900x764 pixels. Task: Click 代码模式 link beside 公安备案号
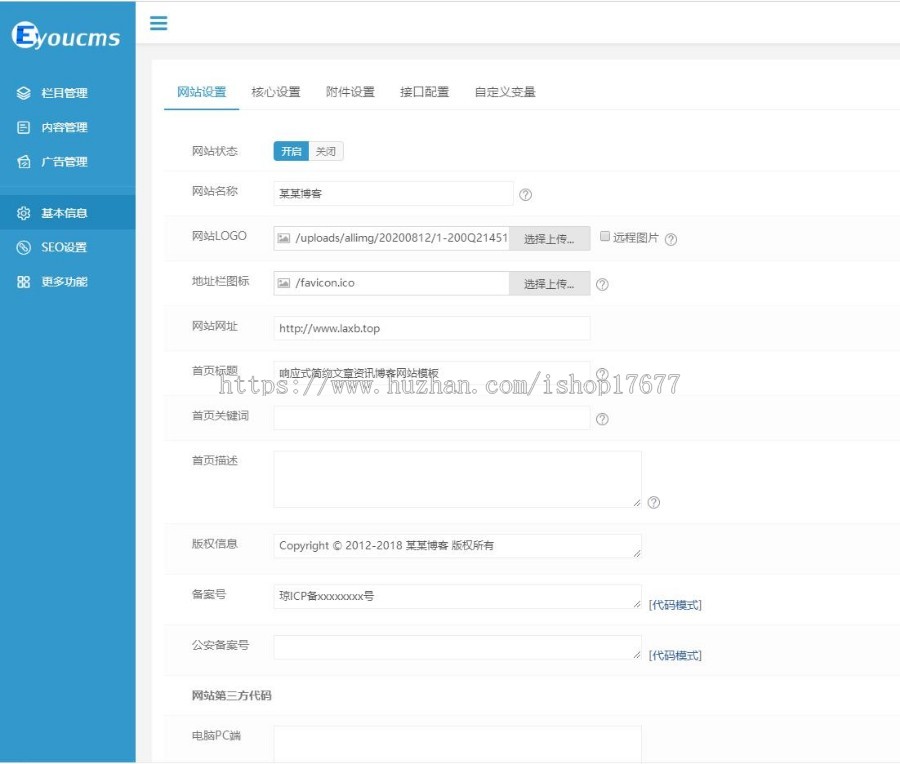click(x=675, y=656)
